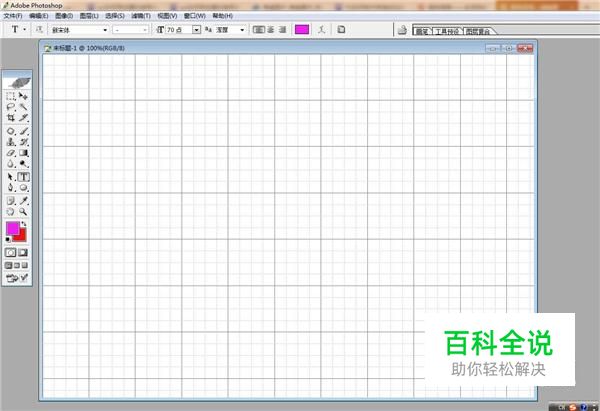This screenshot has height=411, width=600.
Task: Open the font family dropdown
Action: click(79, 30)
